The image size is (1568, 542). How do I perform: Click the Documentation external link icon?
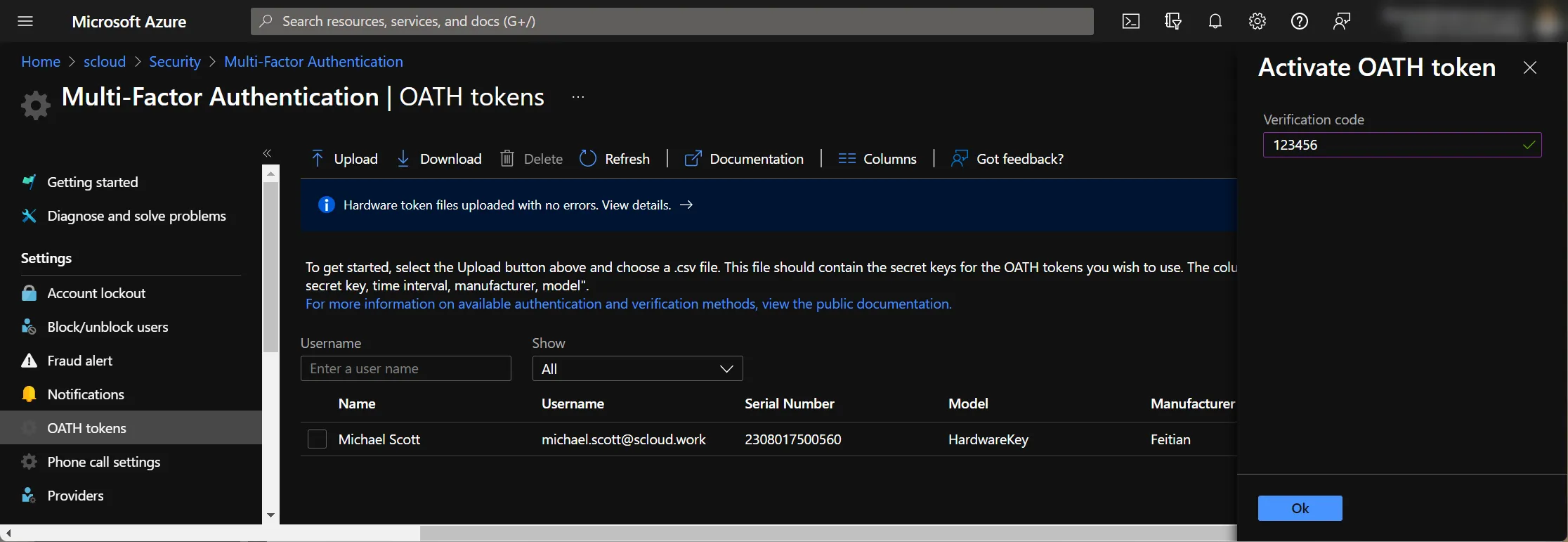point(693,159)
